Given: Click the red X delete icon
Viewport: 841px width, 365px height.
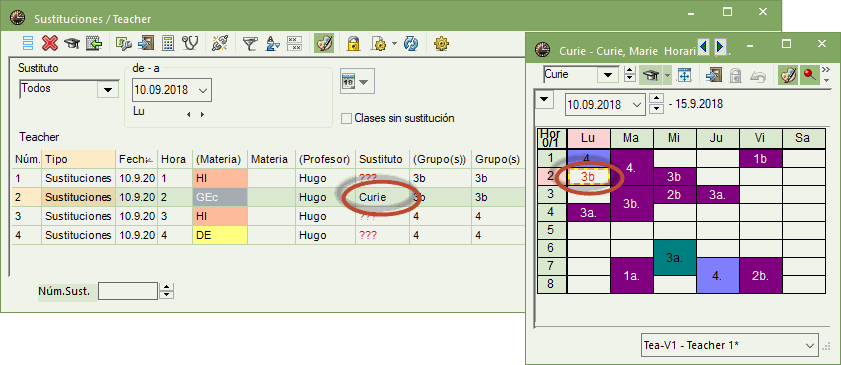Looking at the screenshot, I should [50, 43].
